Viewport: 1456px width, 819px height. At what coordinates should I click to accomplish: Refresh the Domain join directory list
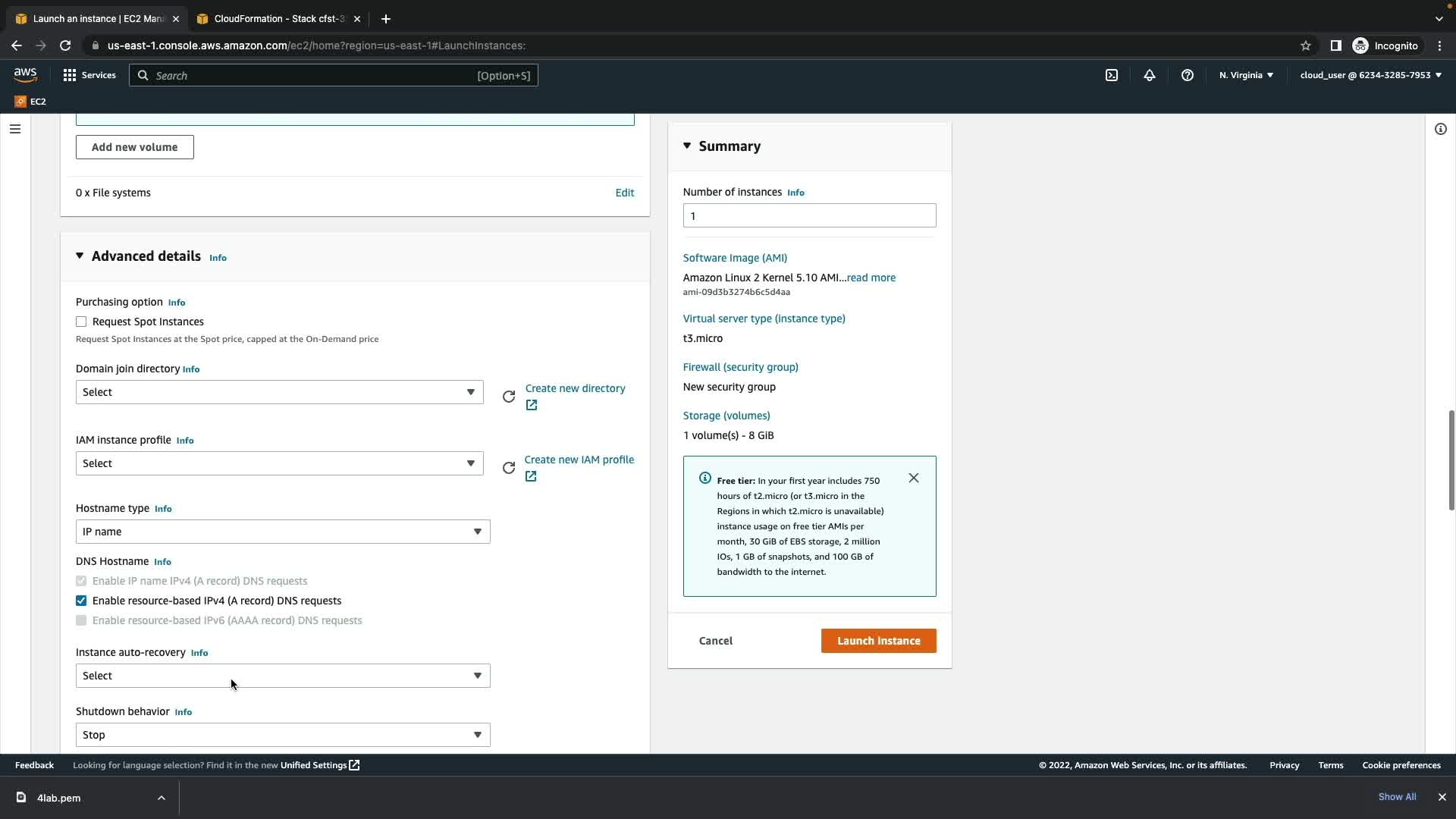[x=509, y=397]
